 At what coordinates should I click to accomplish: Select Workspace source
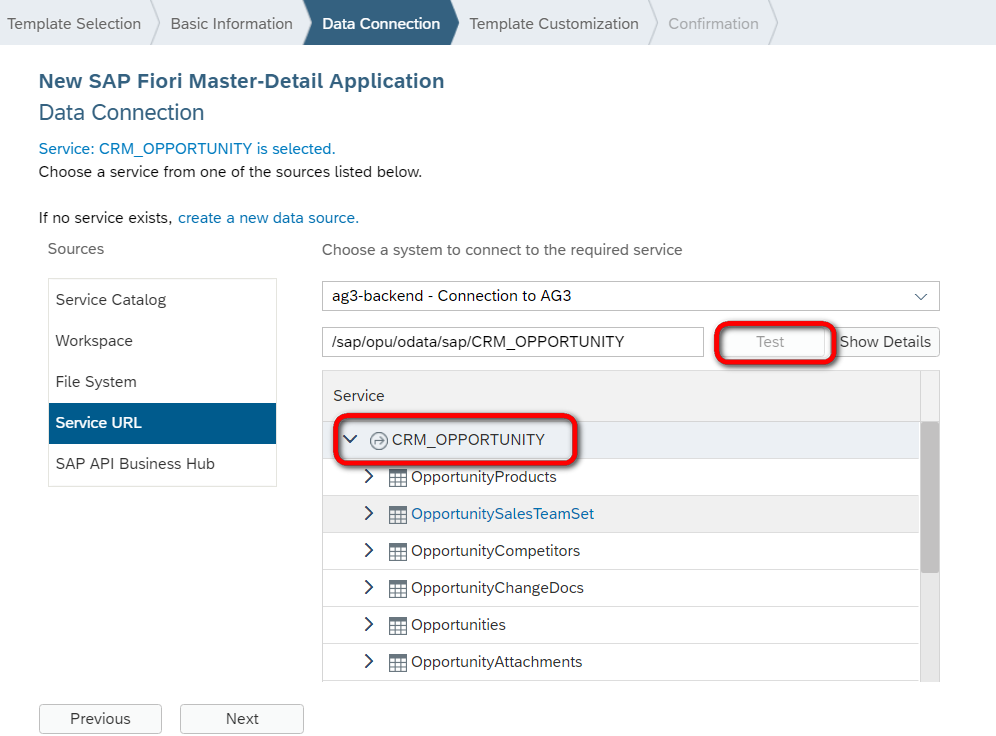[162, 341]
